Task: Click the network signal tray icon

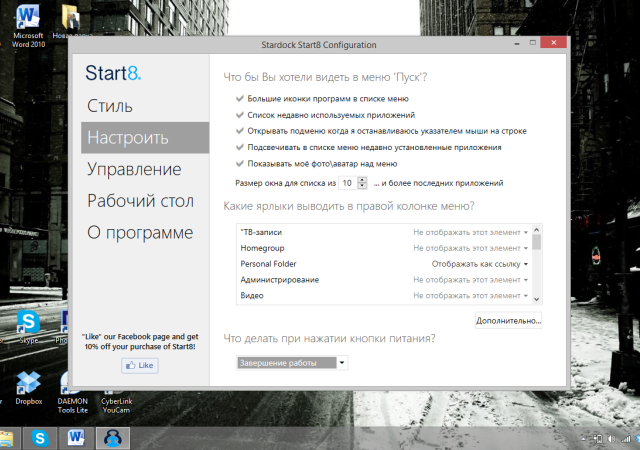Action: click(626, 439)
